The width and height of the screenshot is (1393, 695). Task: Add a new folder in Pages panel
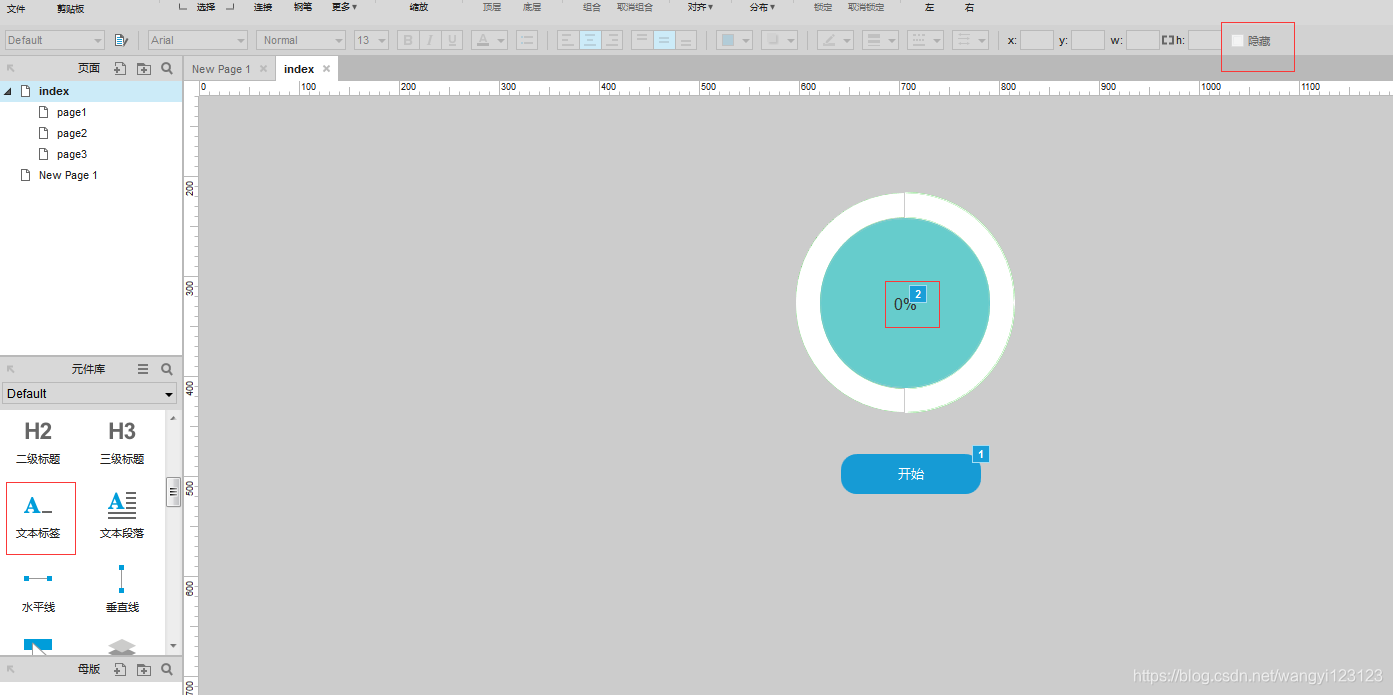(144, 68)
